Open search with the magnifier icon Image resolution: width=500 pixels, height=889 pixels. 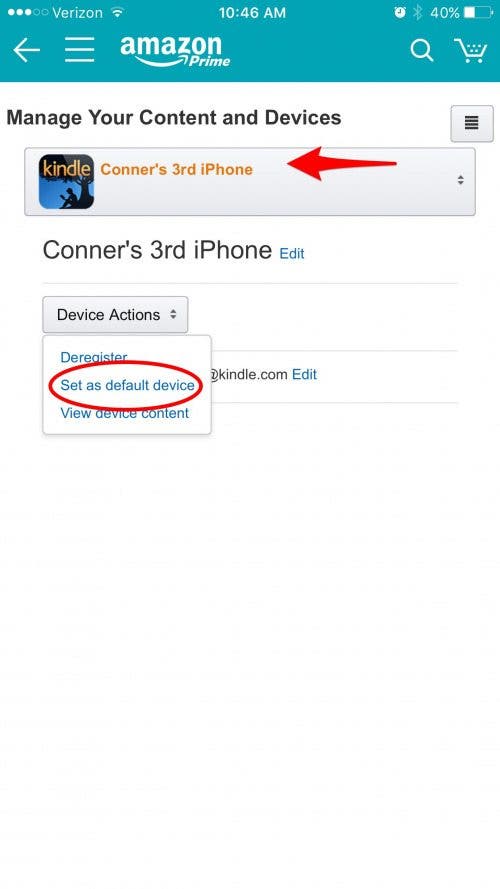click(422, 50)
